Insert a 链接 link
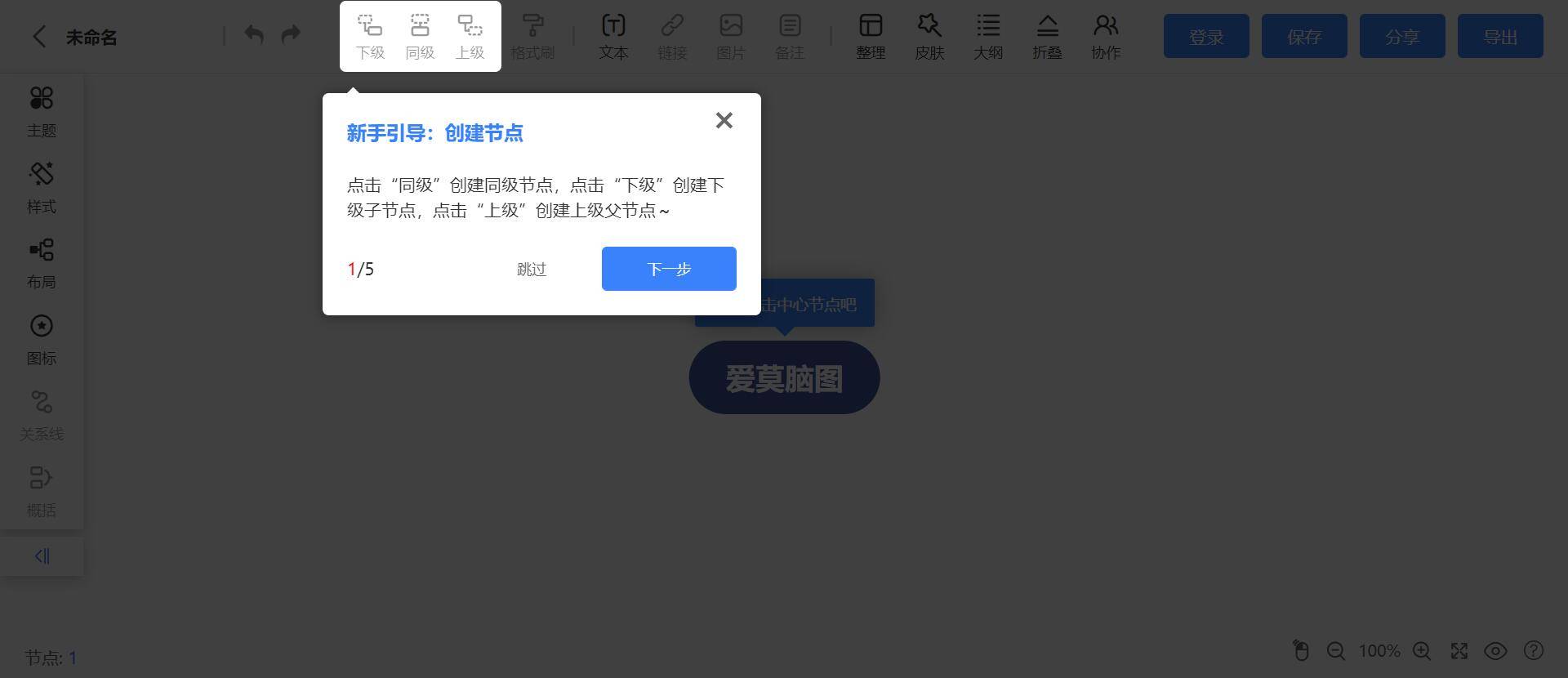 pyautogui.click(x=672, y=37)
